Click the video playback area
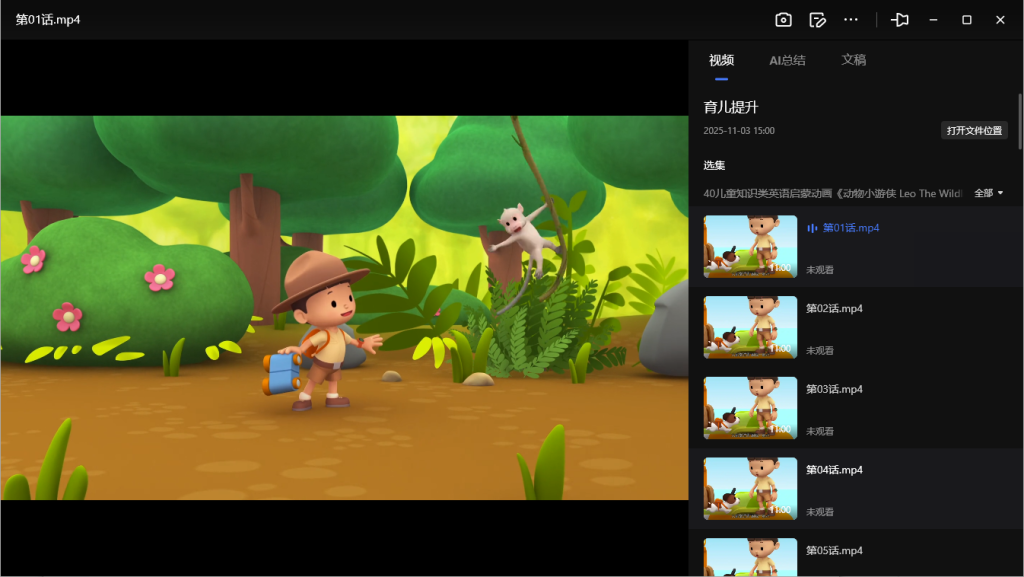Viewport: 1024px width, 577px height. coord(344,307)
